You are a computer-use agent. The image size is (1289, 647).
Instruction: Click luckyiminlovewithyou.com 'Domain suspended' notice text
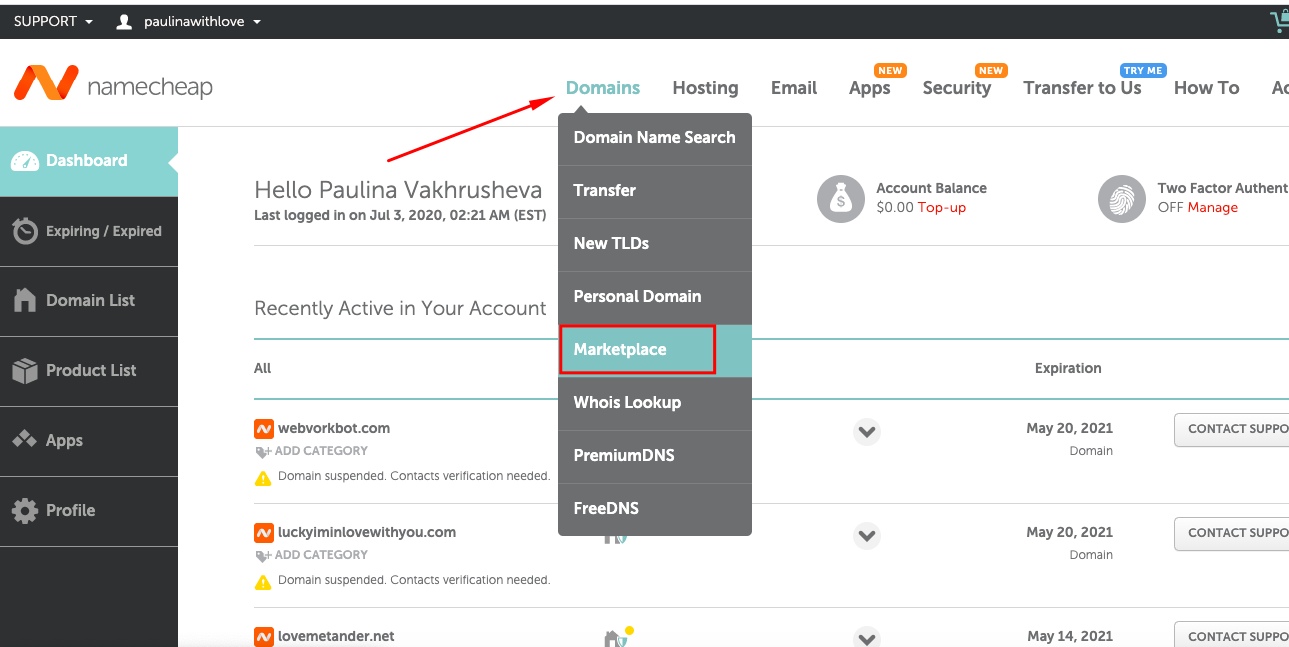pyautogui.click(x=414, y=580)
